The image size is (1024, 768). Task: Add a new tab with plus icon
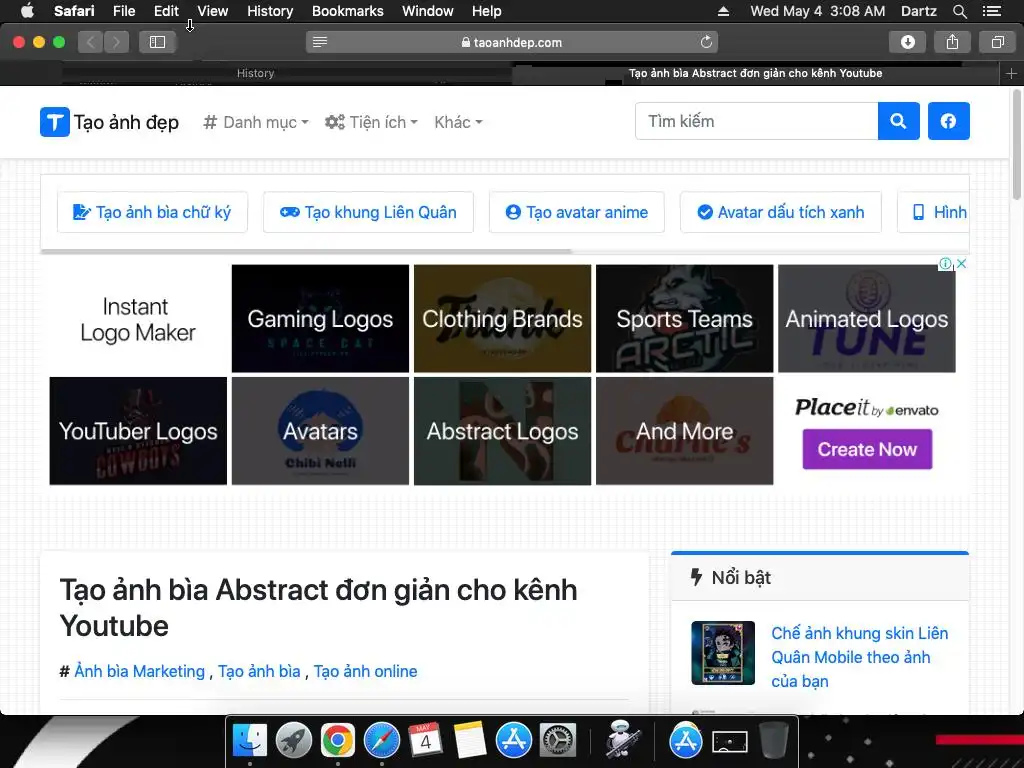click(x=1011, y=74)
